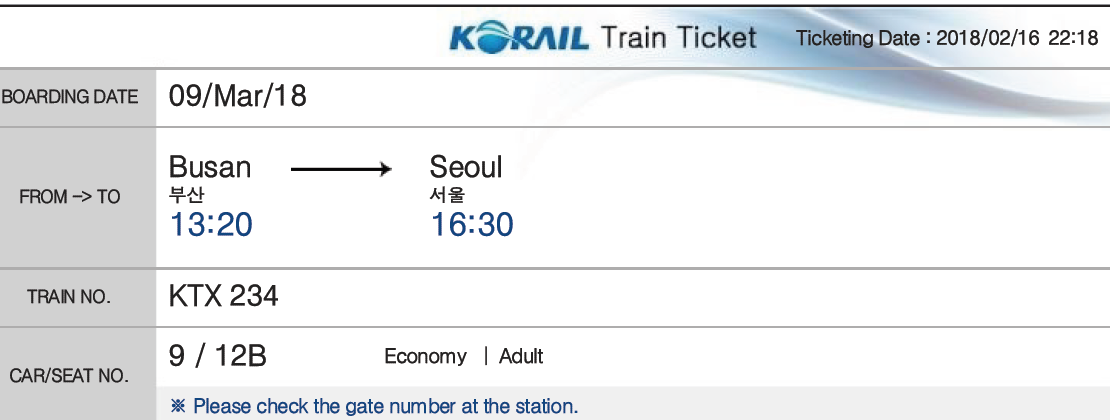Select the Ticketing Date 2018/02/16 22:18 text

pyautogui.click(x=946, y=38)
